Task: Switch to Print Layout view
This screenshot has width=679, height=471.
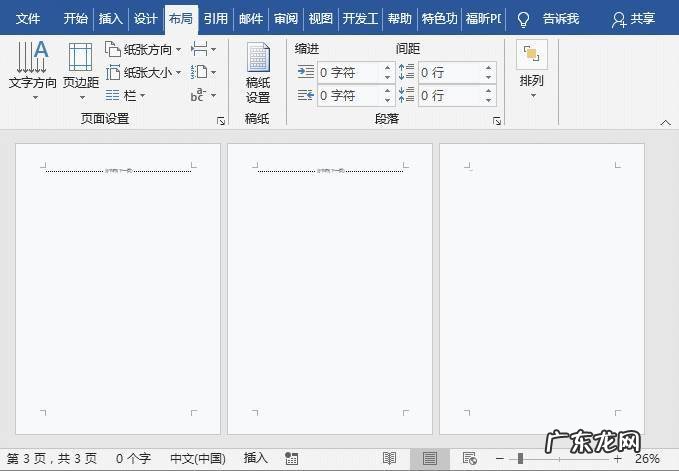Action: click(x=430, y=458)
